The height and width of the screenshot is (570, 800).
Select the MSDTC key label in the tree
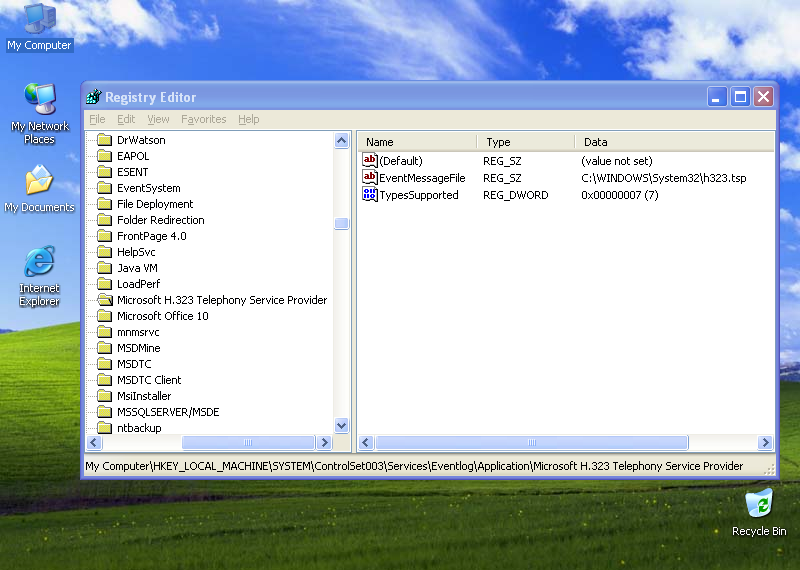134,364
